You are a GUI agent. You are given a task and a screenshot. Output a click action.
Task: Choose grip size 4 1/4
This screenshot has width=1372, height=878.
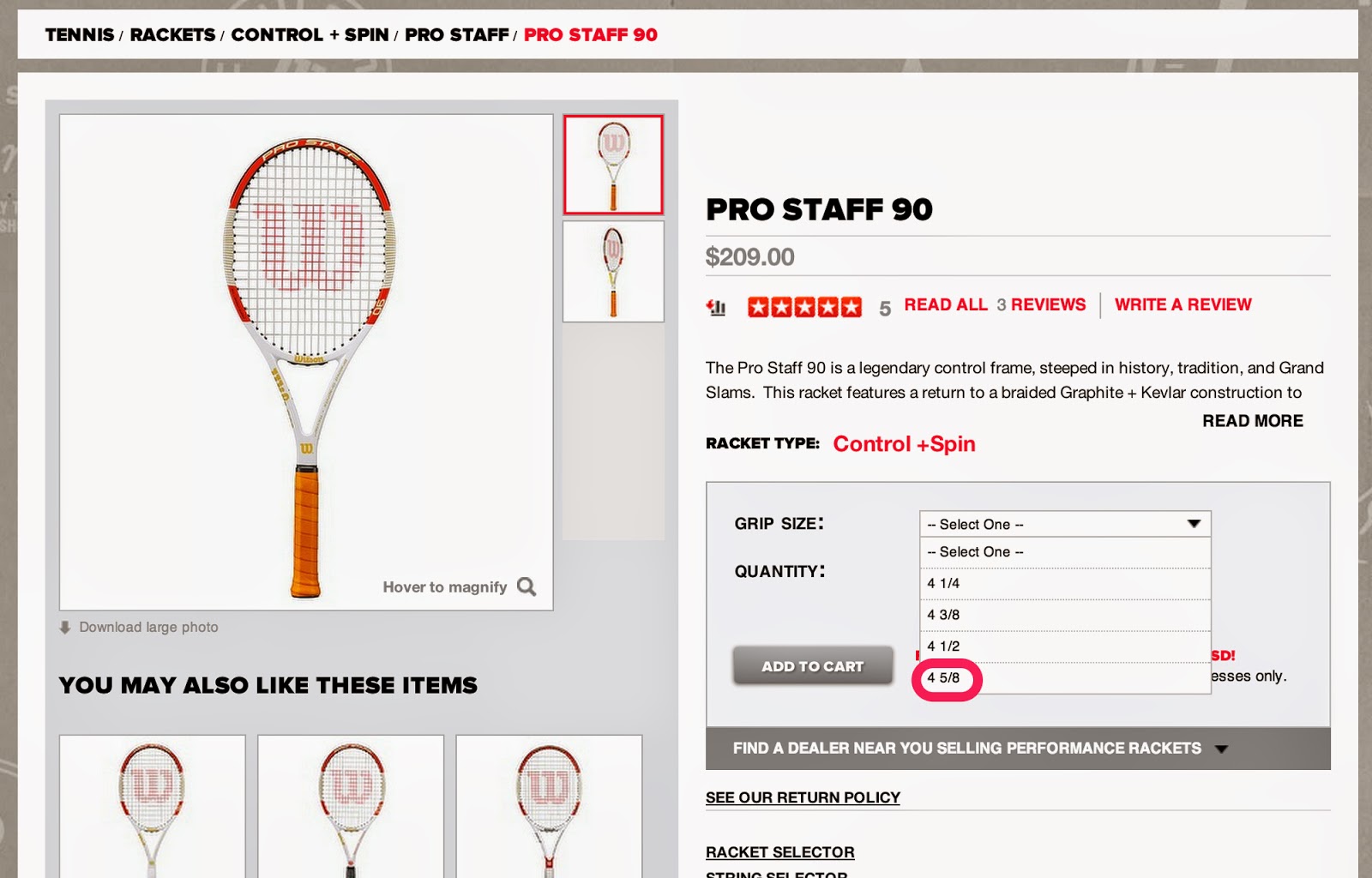[1065, 584]
